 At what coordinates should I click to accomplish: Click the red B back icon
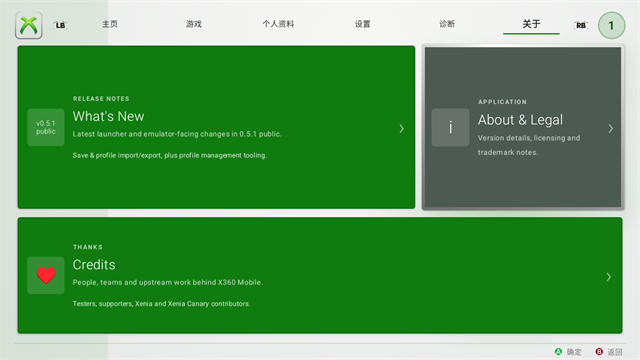(x=599, y=351)
